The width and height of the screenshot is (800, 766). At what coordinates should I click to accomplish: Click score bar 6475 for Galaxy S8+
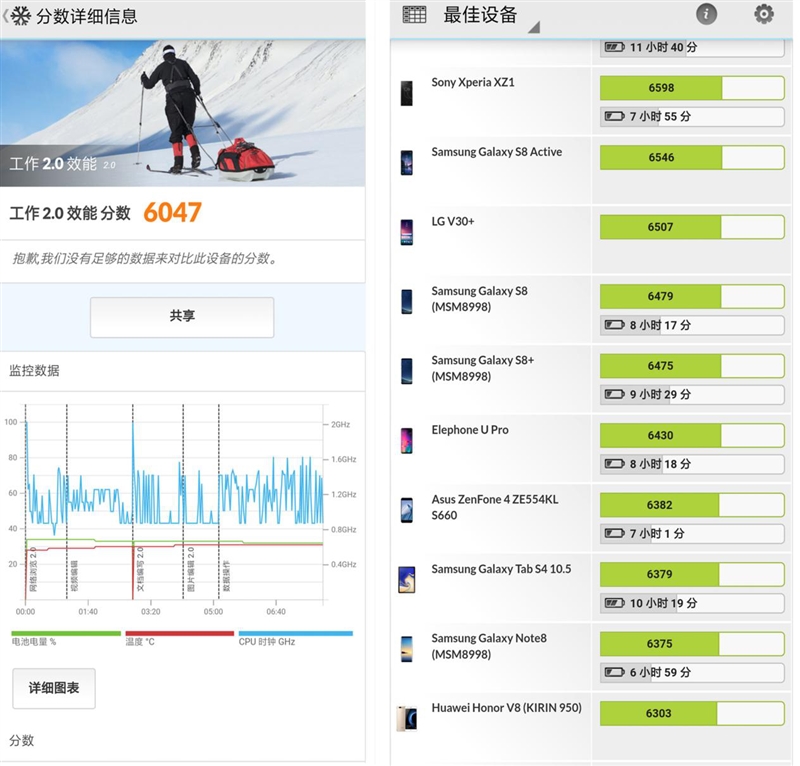pos(692,366)
